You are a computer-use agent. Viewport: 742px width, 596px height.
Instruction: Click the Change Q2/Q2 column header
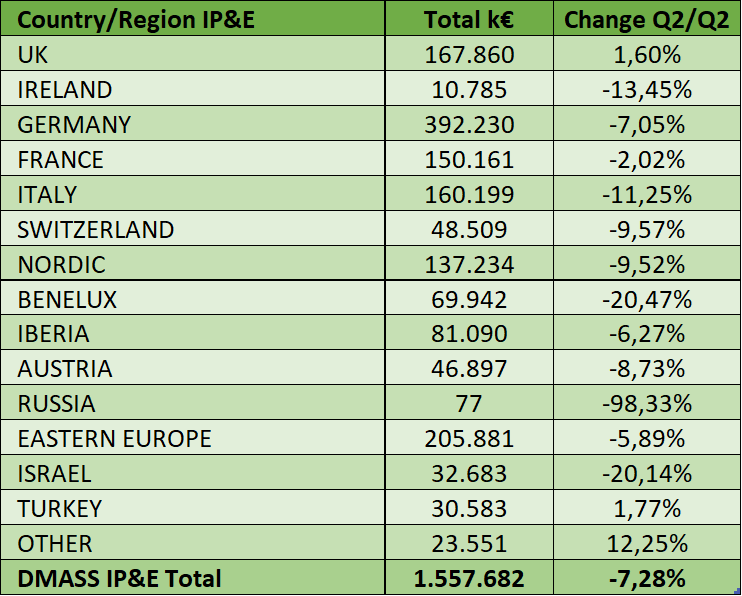(x=645, y=20)
